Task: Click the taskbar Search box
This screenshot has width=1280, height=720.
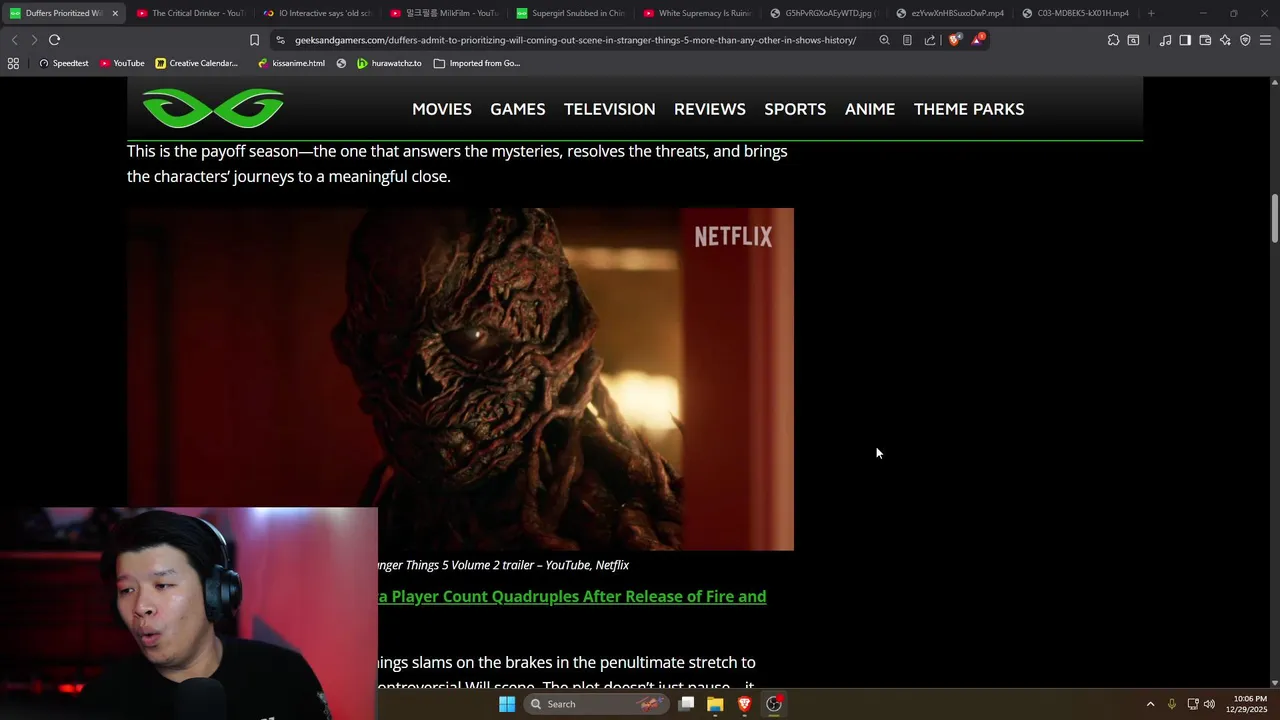Action: tap(595, 704)
